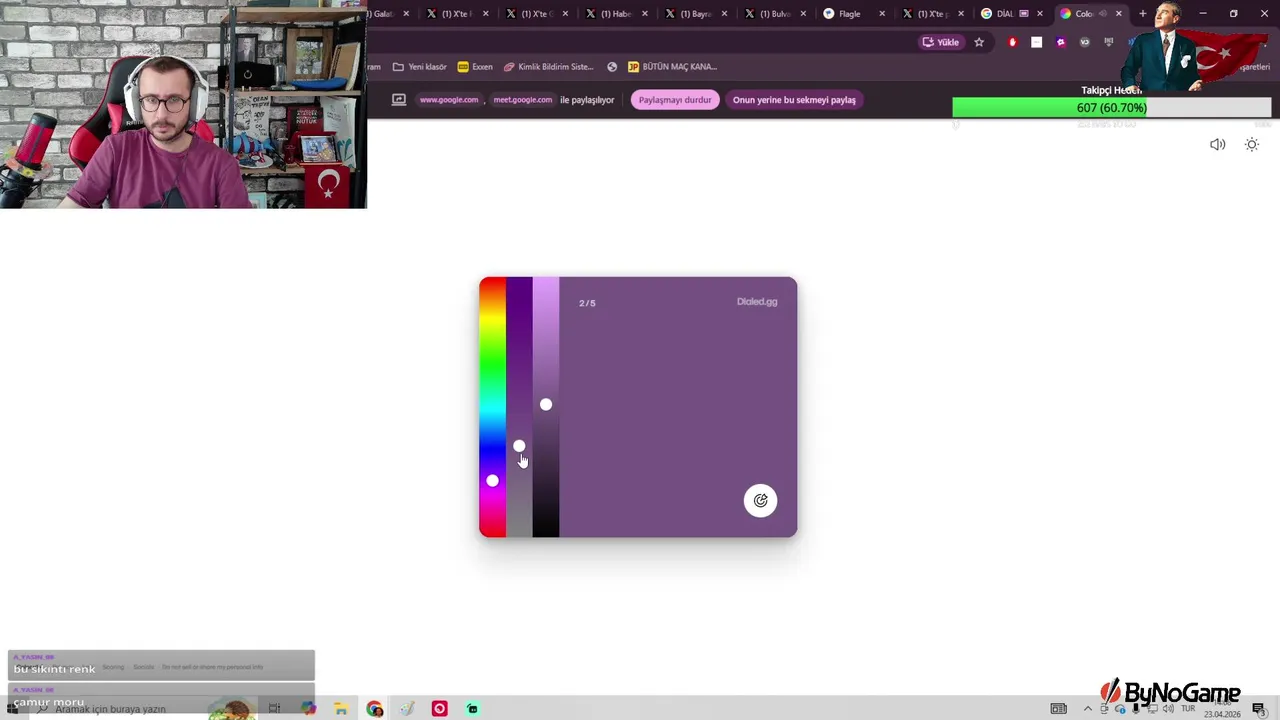Set the brightness slider handle
Image resolution: width=1280 pixels, height=720 pixels.
click(546, 405)
